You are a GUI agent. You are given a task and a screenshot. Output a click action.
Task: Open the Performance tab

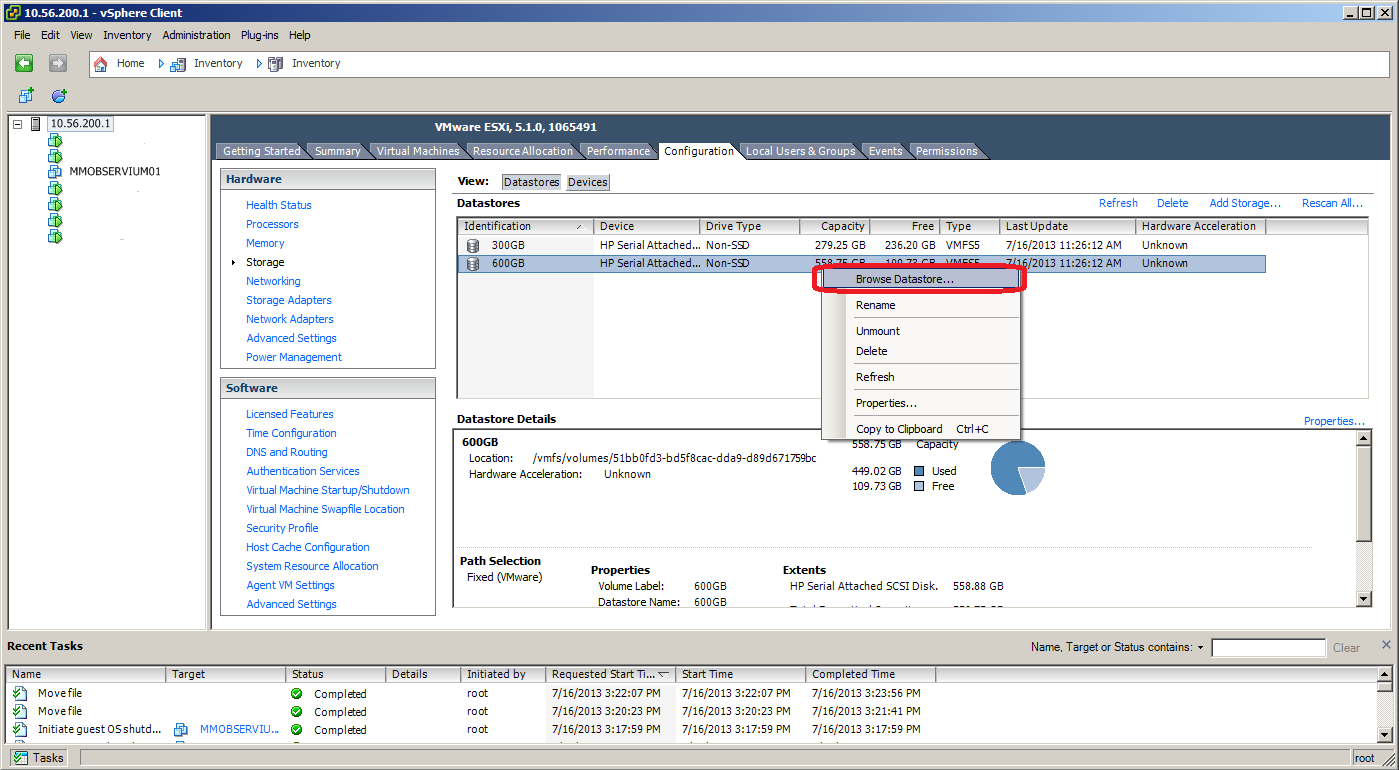(x=618, y=151)
